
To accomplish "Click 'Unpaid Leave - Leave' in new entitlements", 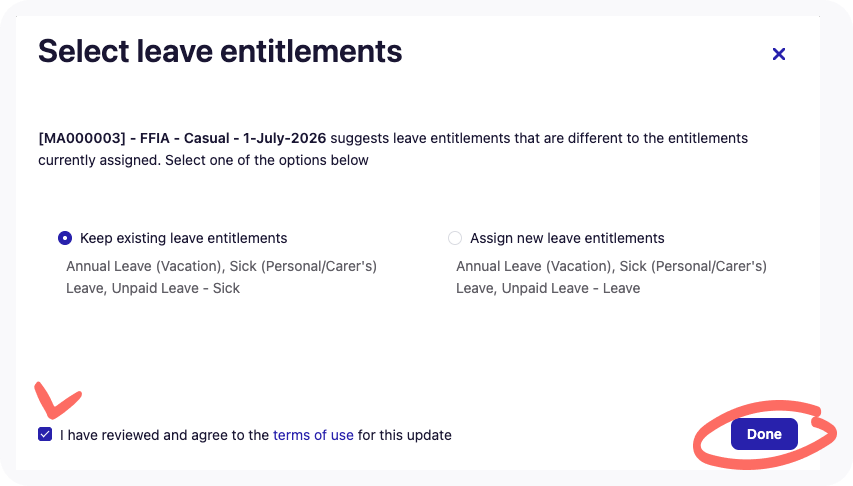I will tap(571, 288).
